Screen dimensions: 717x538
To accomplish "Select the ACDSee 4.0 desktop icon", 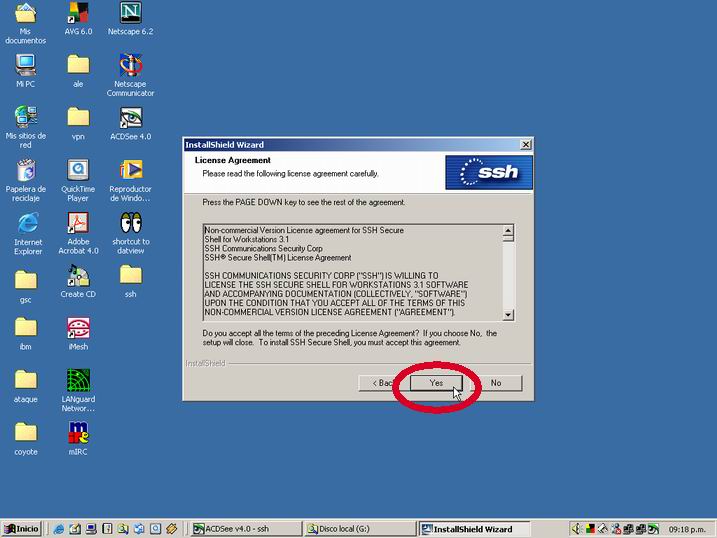I will 130,123.
